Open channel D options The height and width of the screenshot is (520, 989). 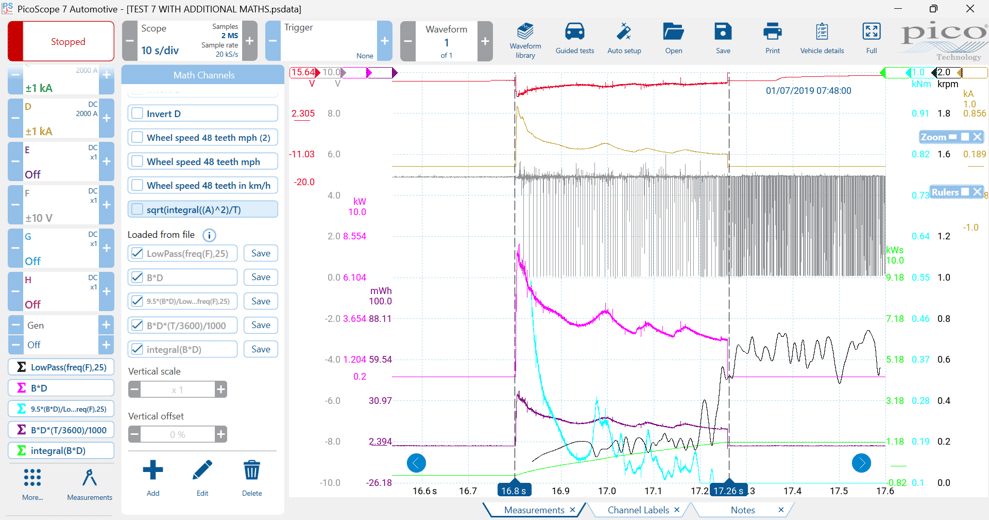[61, 118]
